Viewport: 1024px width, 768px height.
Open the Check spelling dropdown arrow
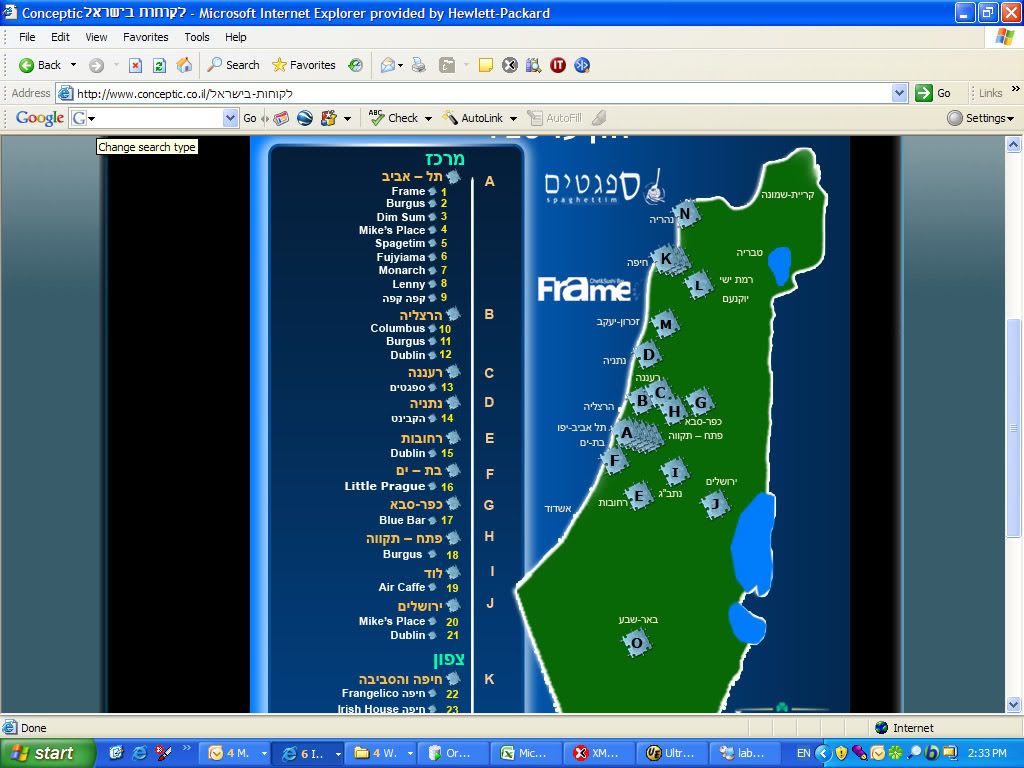tap(428, 118)
